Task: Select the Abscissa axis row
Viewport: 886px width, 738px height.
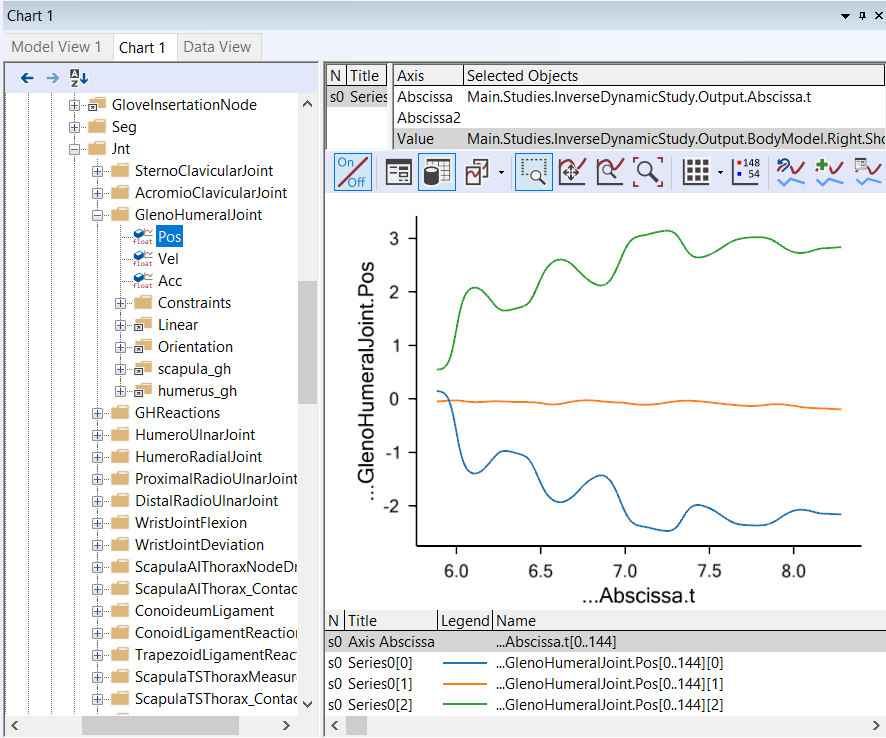Action: click(x=640, y=97)
